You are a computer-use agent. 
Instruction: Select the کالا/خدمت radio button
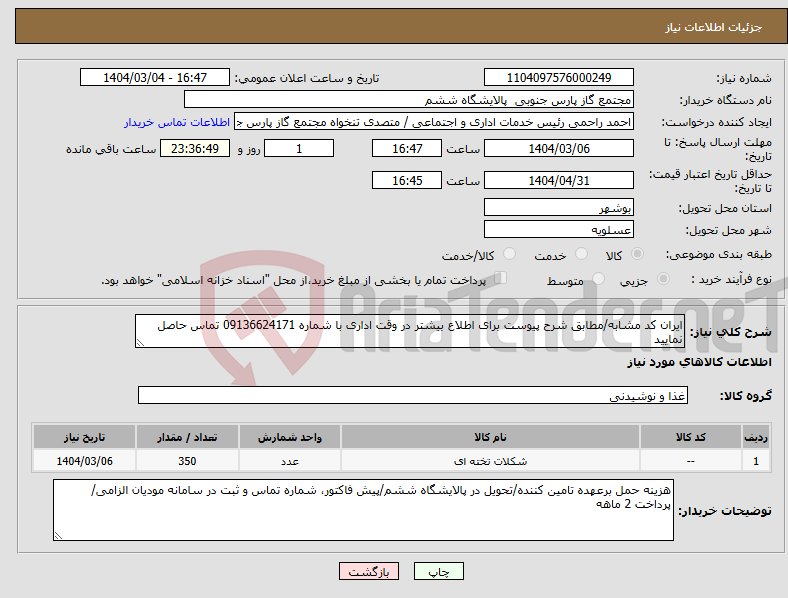509,254
